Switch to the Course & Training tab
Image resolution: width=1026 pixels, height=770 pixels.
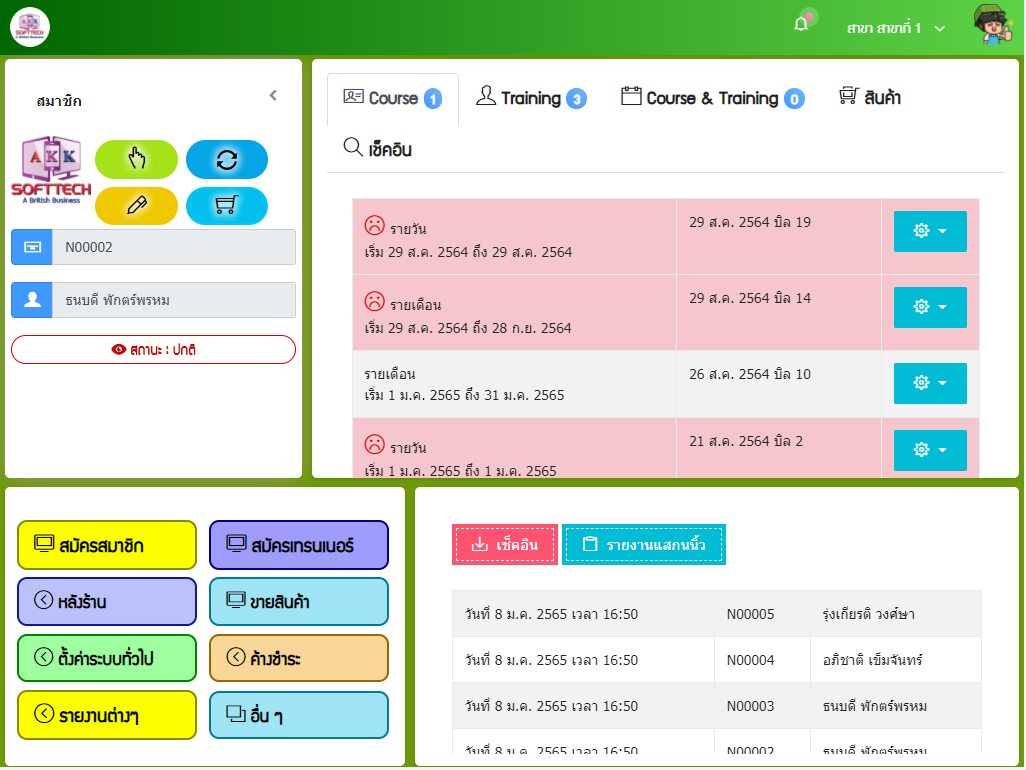pyautogui.click(x=712, y=98)
